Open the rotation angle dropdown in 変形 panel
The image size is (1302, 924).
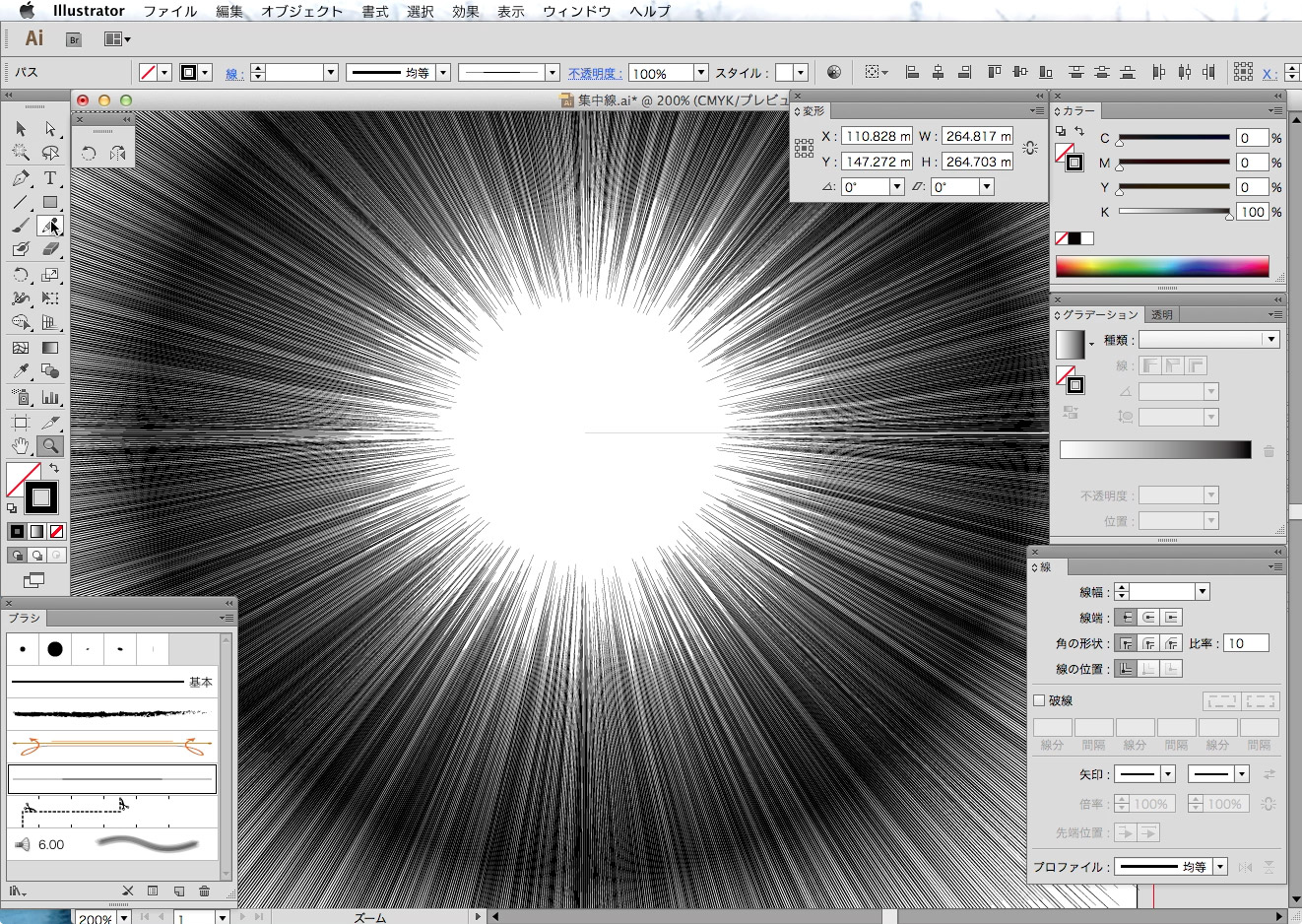(x=897, y=187)
